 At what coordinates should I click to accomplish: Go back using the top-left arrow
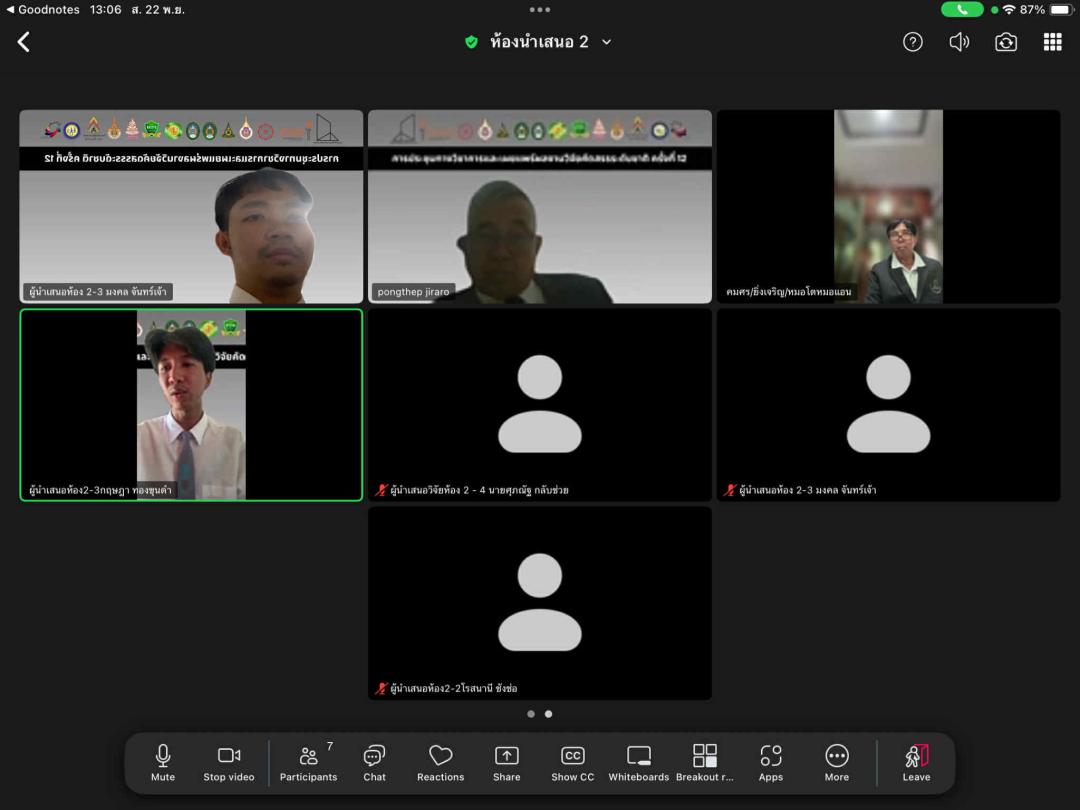coord(24,42)
